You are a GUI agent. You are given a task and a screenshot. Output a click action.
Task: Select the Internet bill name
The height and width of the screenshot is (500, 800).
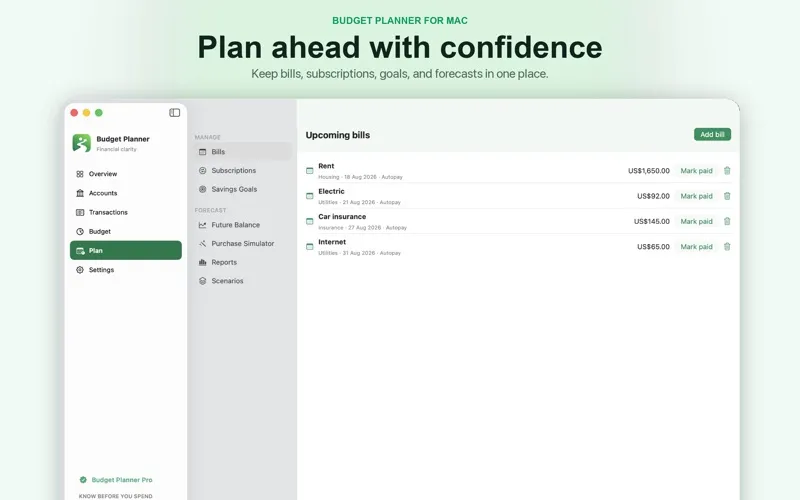point(332,242)
